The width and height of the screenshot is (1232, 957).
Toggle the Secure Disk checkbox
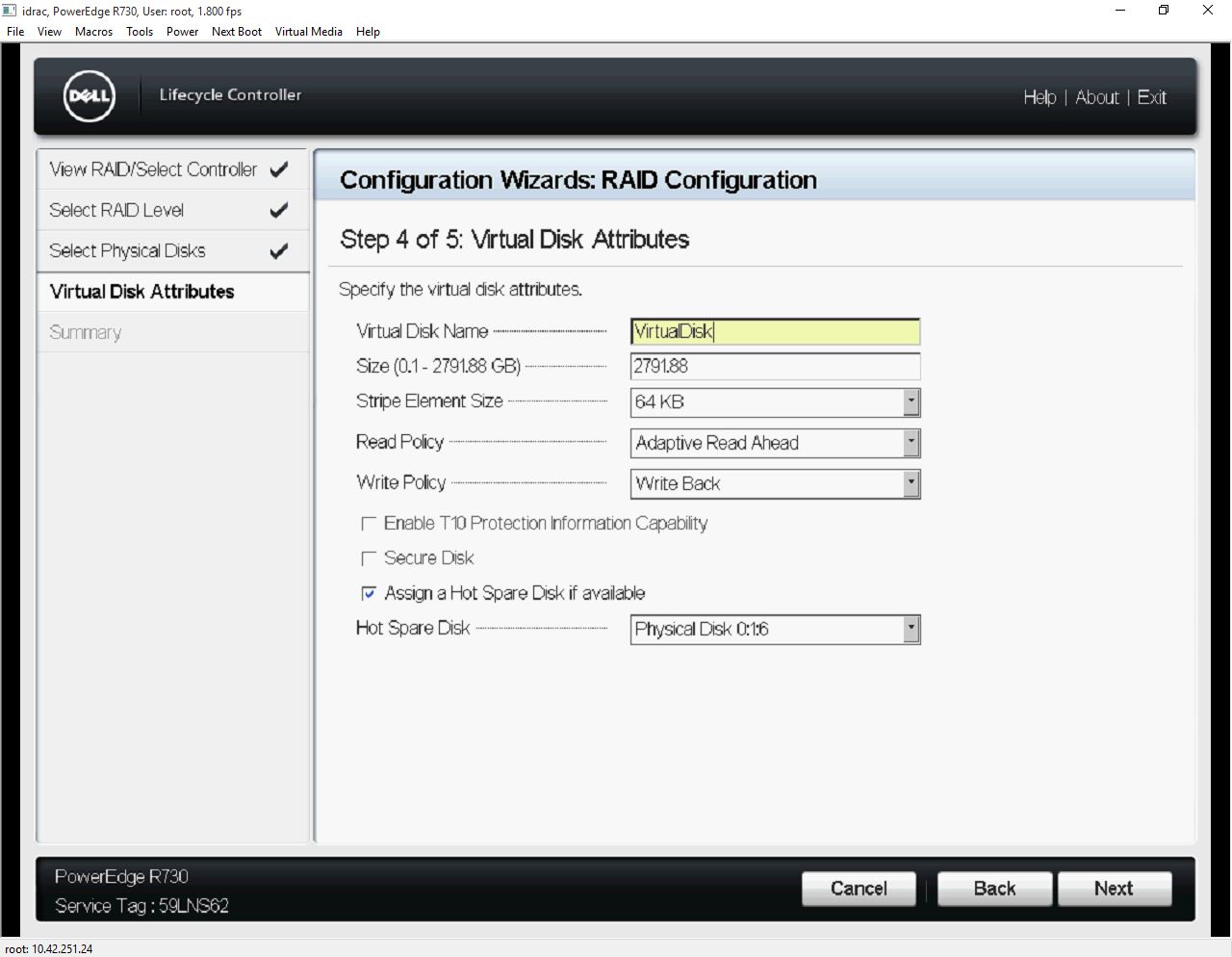coord(368,558)
